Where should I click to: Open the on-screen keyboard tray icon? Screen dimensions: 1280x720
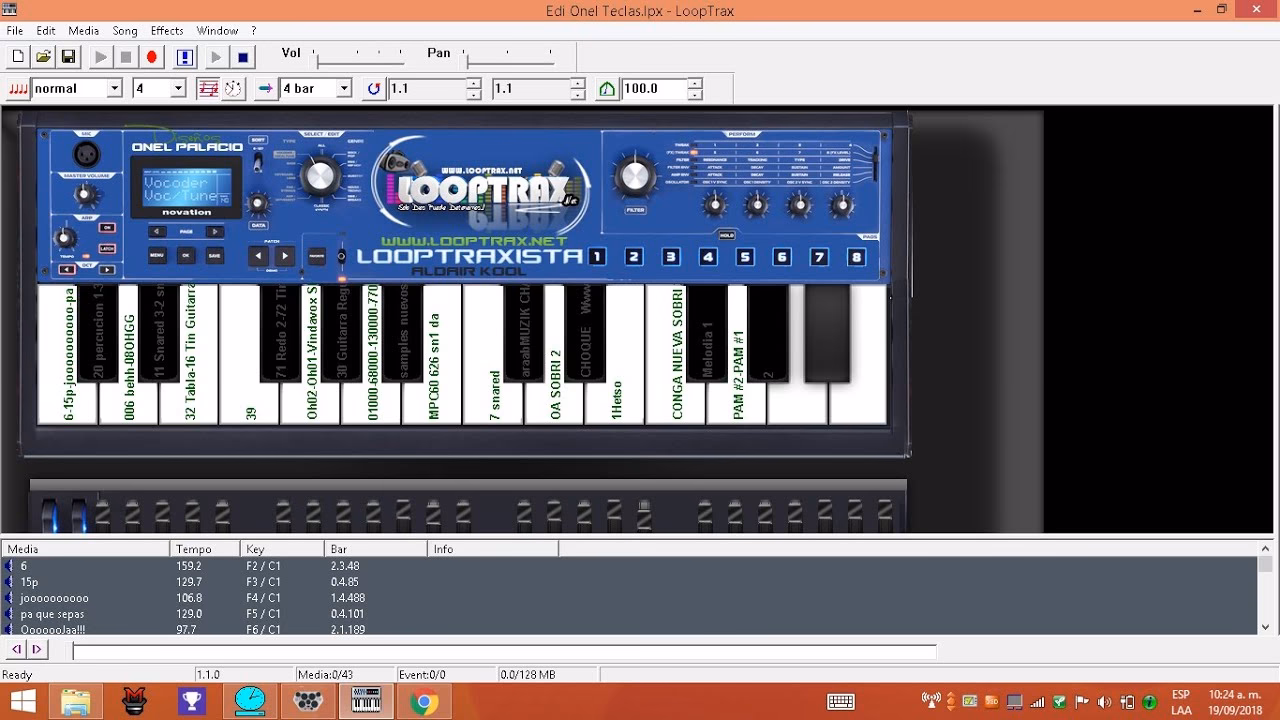click(x=841, y=702)
